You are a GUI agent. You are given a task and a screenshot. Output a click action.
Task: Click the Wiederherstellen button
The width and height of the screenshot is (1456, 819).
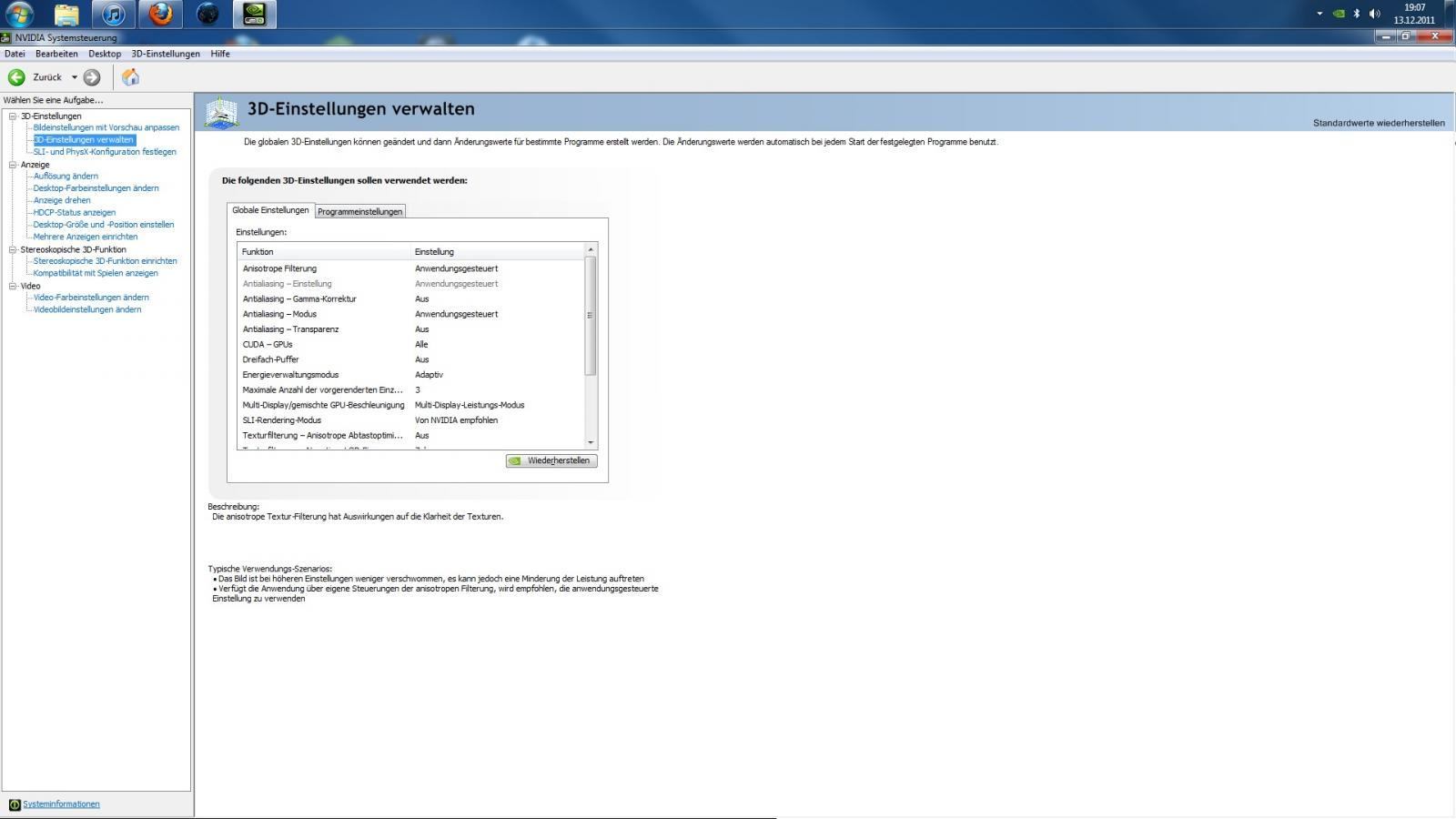[551, 460]
